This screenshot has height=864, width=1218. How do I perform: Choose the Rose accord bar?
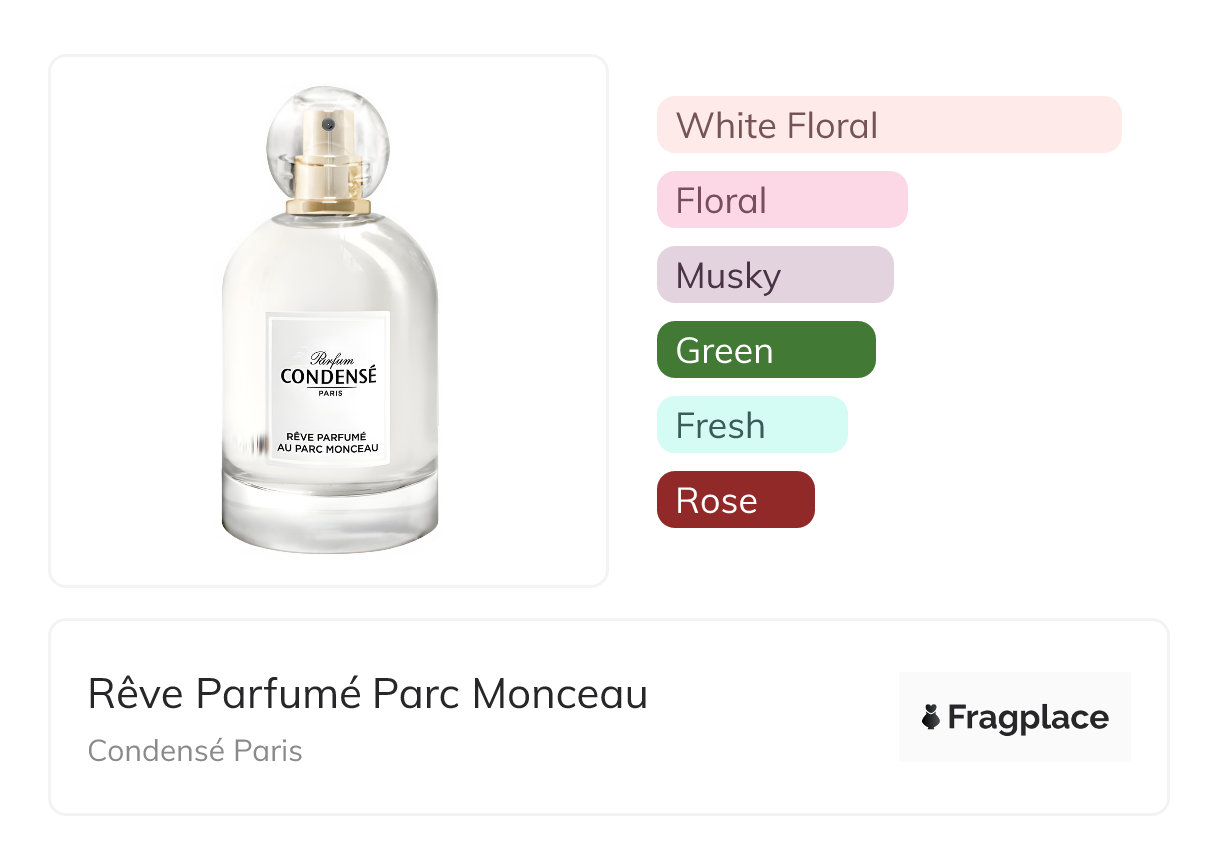point(735,500)
